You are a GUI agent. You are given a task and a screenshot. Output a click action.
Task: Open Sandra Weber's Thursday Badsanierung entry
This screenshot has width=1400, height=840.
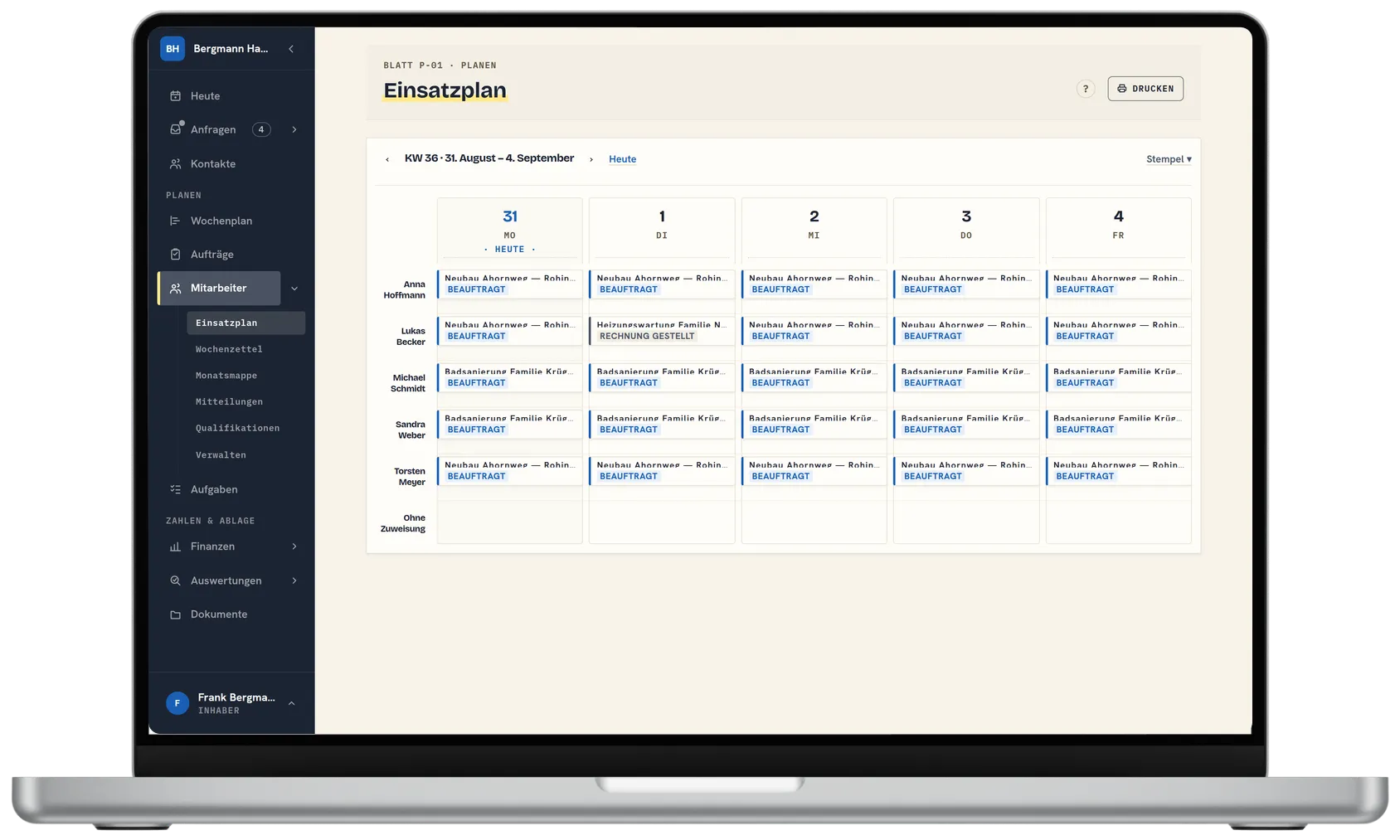pyautogui.click(x=966, y=424)
